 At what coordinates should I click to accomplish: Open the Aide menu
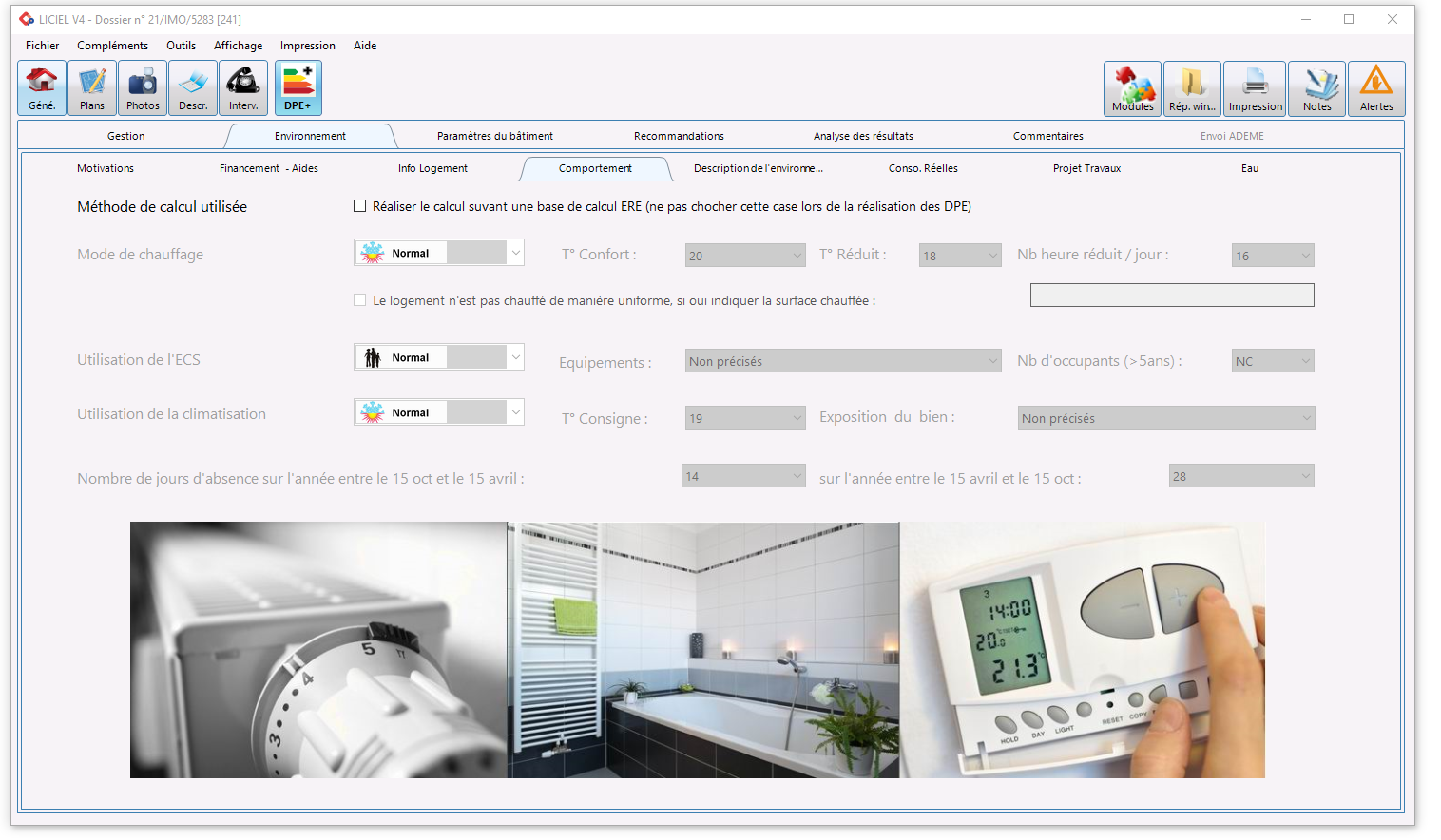(365, 46)
